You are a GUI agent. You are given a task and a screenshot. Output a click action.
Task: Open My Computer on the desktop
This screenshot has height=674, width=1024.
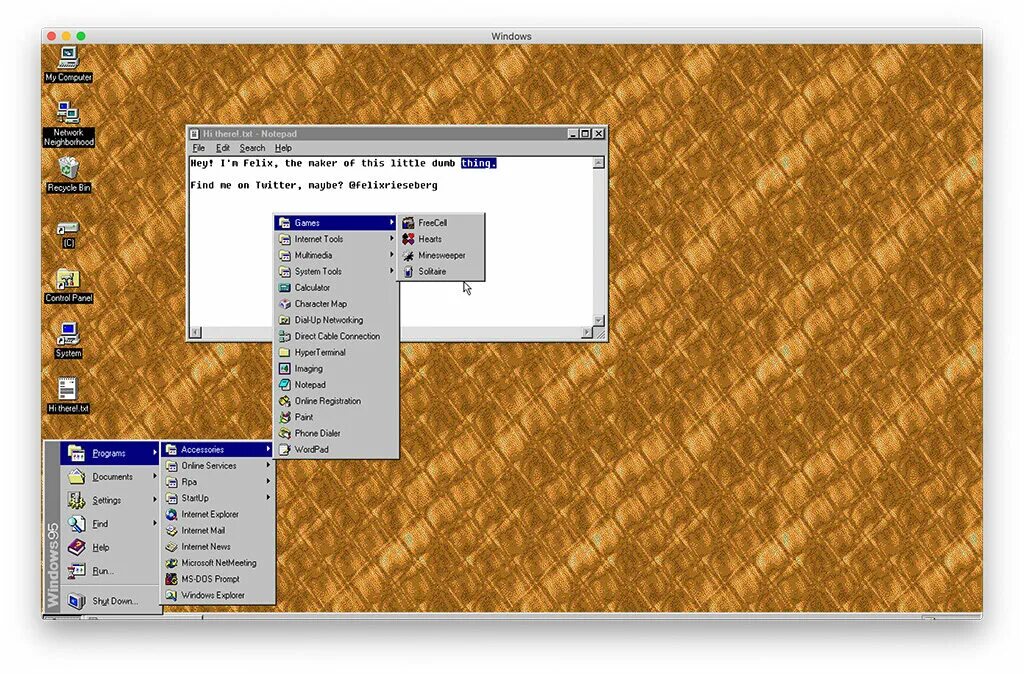67,60
